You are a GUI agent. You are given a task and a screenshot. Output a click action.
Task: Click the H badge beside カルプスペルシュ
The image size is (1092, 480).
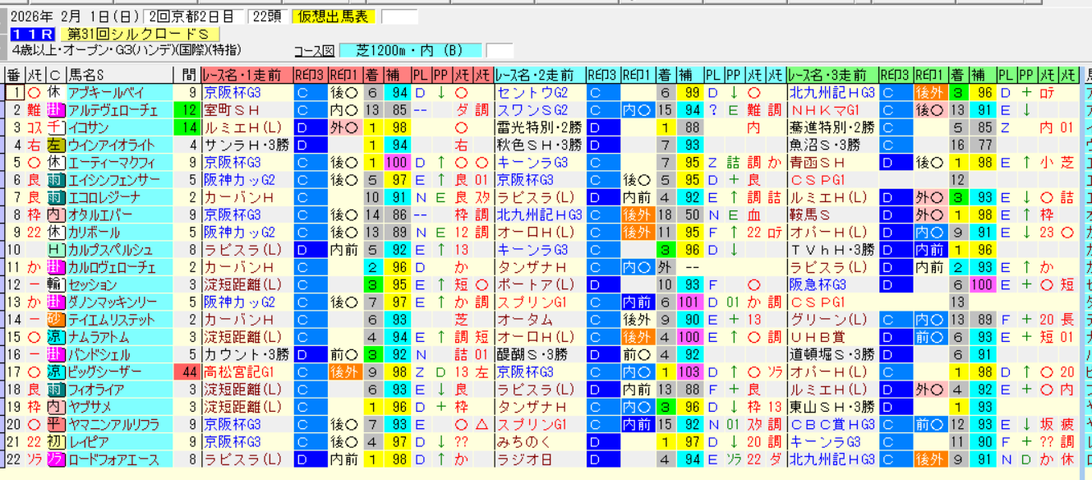(55, 249)
